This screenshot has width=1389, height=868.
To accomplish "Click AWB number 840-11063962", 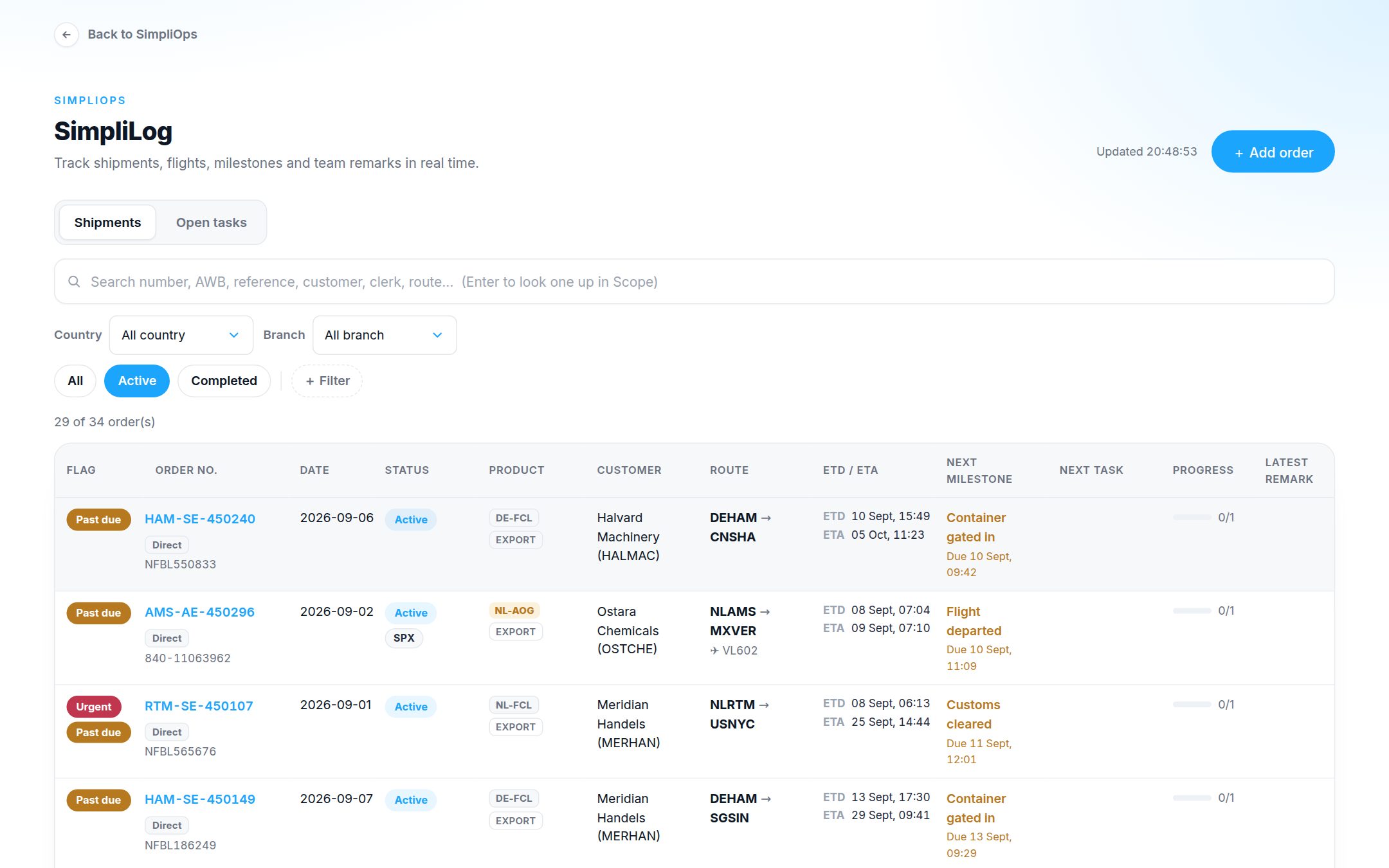I will coord(188,658).
